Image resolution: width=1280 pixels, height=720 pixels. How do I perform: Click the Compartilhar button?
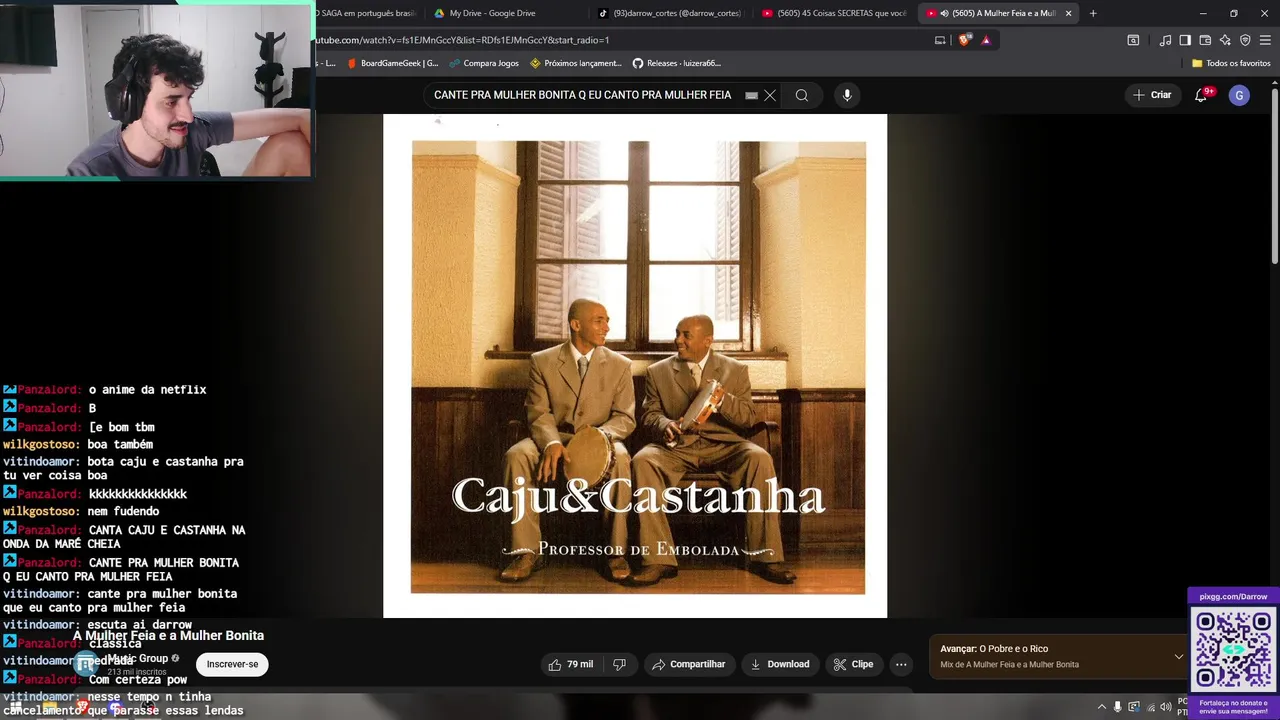coord(689,664)
